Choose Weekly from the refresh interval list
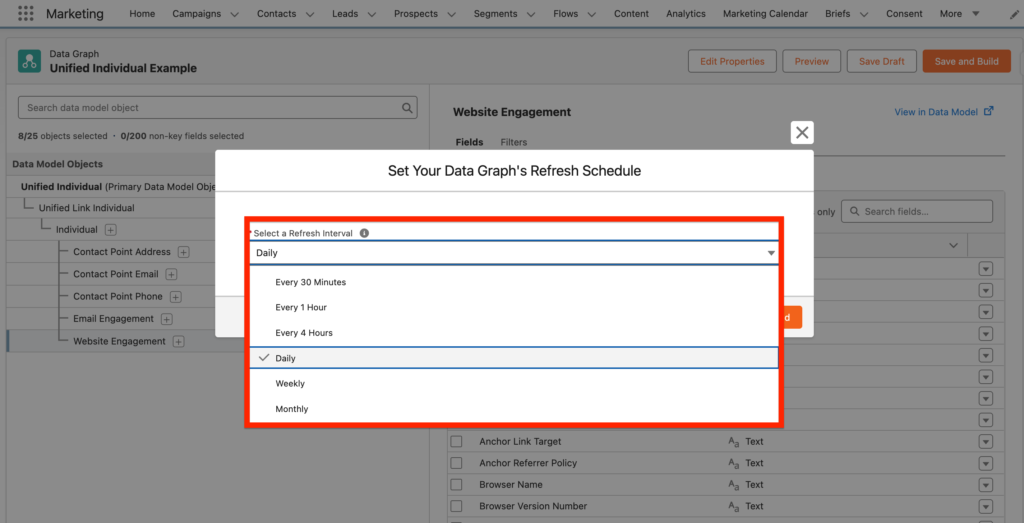The image size is (1024, 523). (x=290, y=384)
